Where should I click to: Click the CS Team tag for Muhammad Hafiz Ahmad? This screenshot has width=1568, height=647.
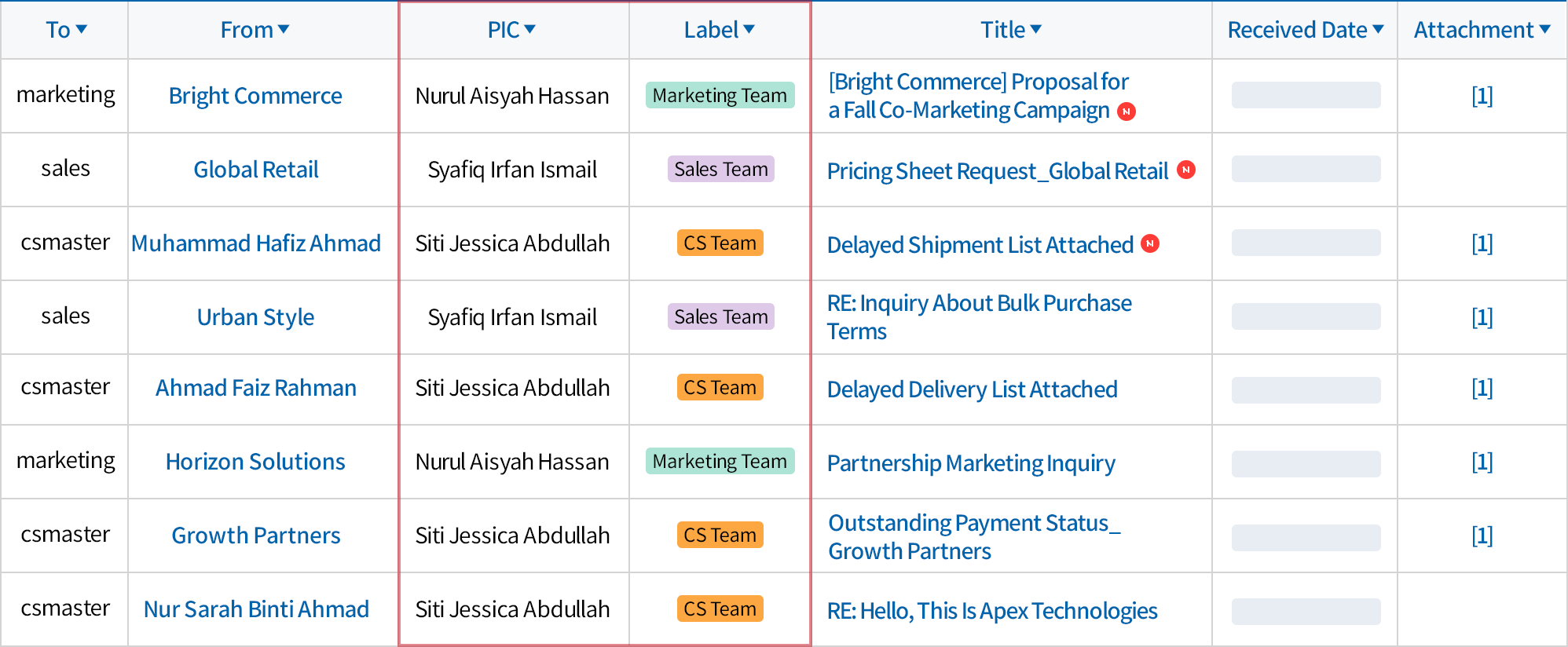(720, 243)
